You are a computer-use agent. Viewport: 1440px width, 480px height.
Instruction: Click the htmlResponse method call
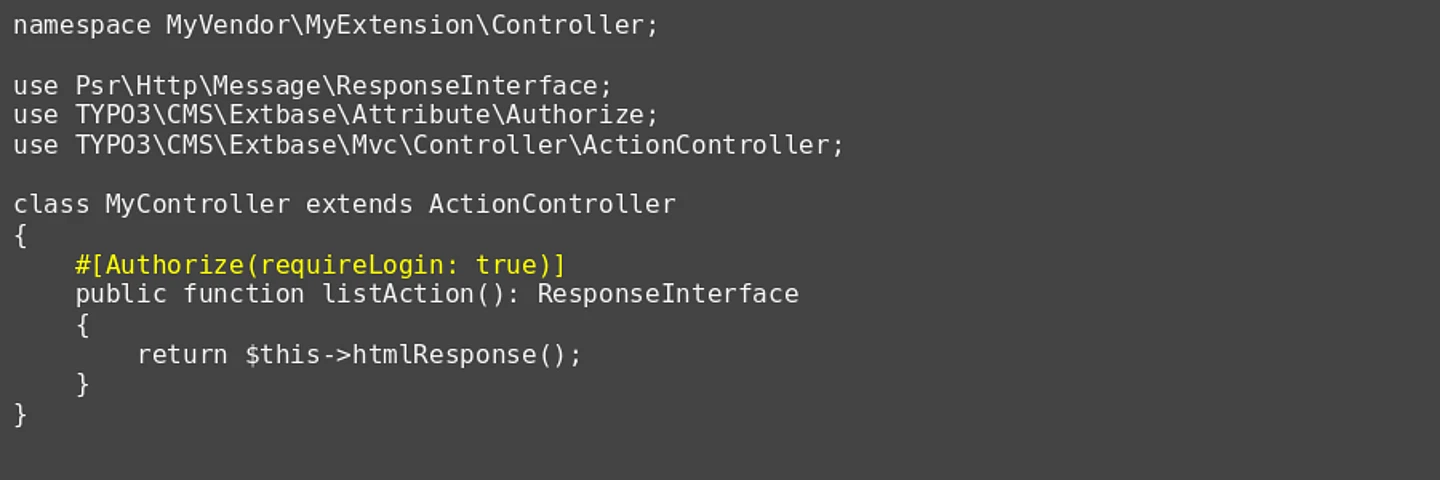[x=444, y=355]
